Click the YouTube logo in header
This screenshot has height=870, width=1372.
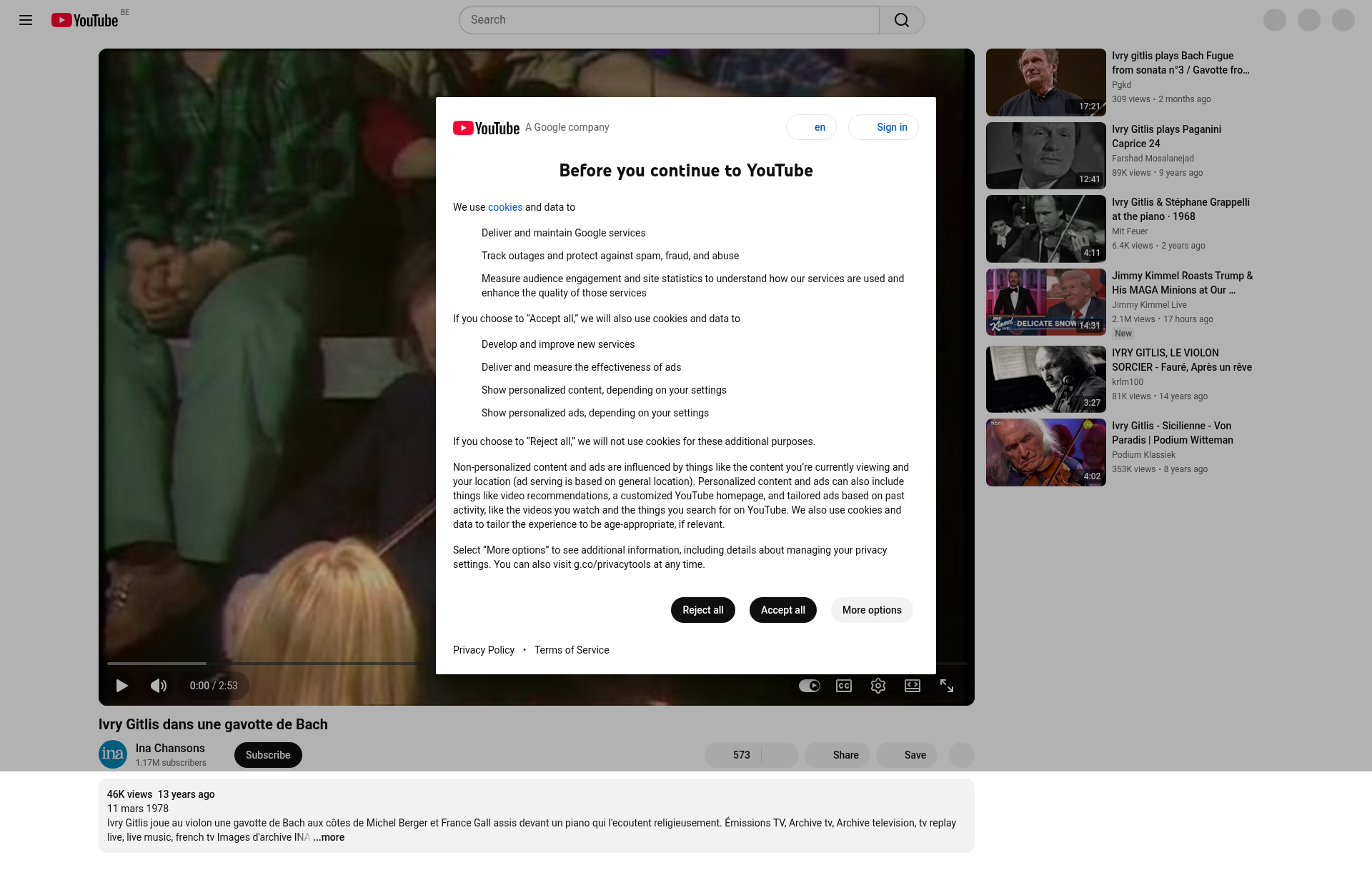pos(84,20)
